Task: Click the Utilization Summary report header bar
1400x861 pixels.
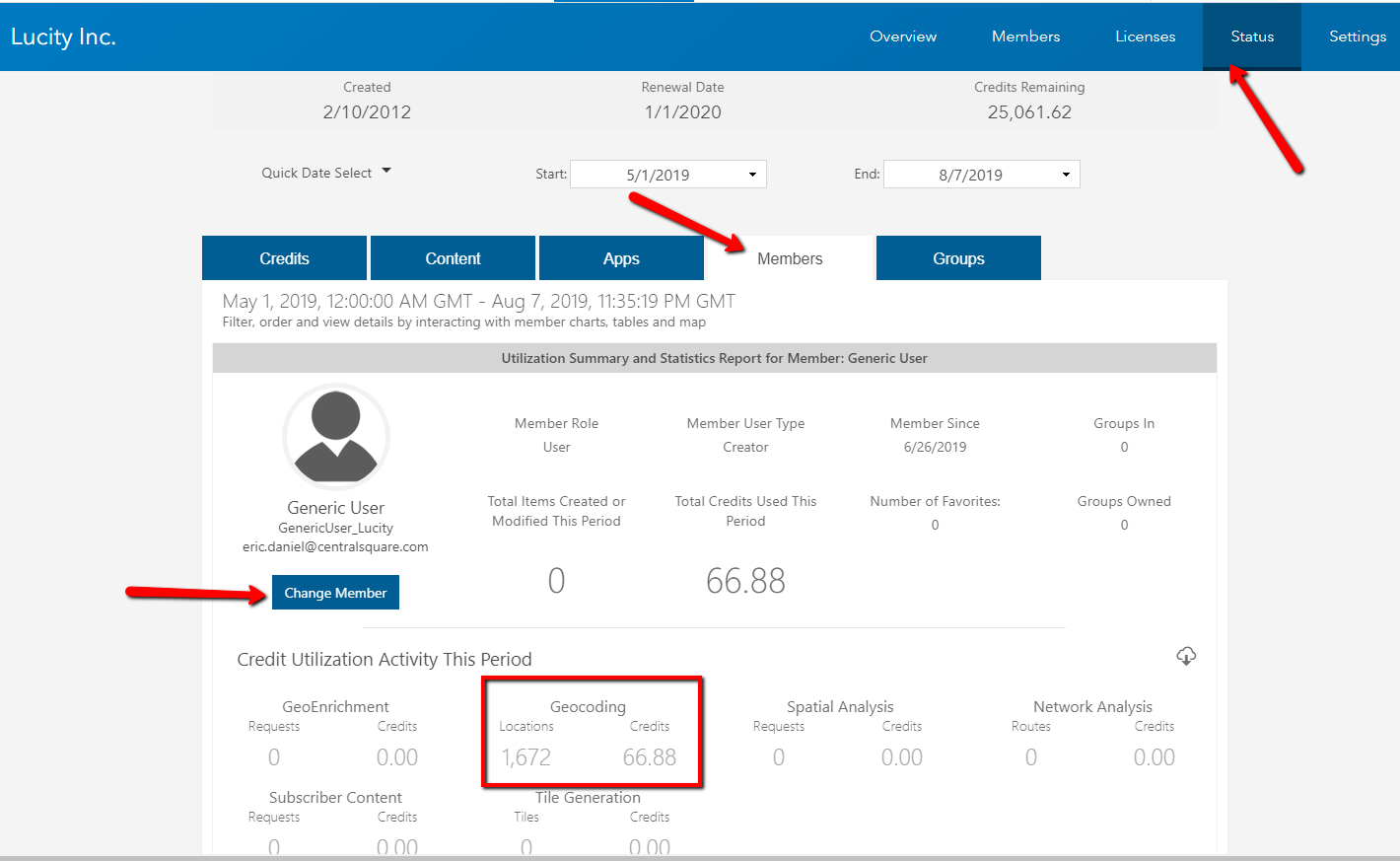Action: [x=714, y=358]
